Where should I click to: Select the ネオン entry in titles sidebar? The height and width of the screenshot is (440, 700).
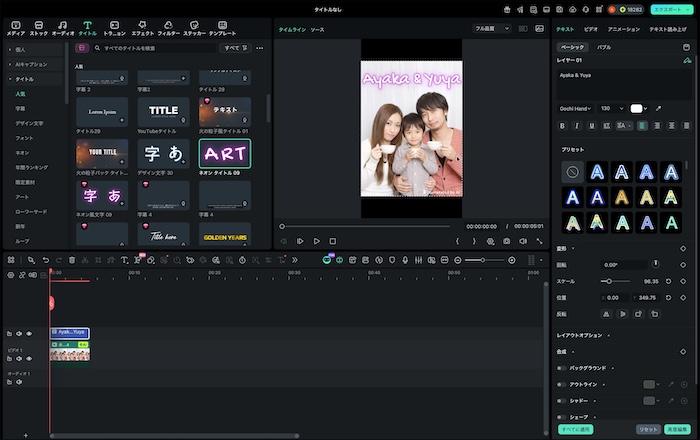pyautogui.click(x=22, y=153)
